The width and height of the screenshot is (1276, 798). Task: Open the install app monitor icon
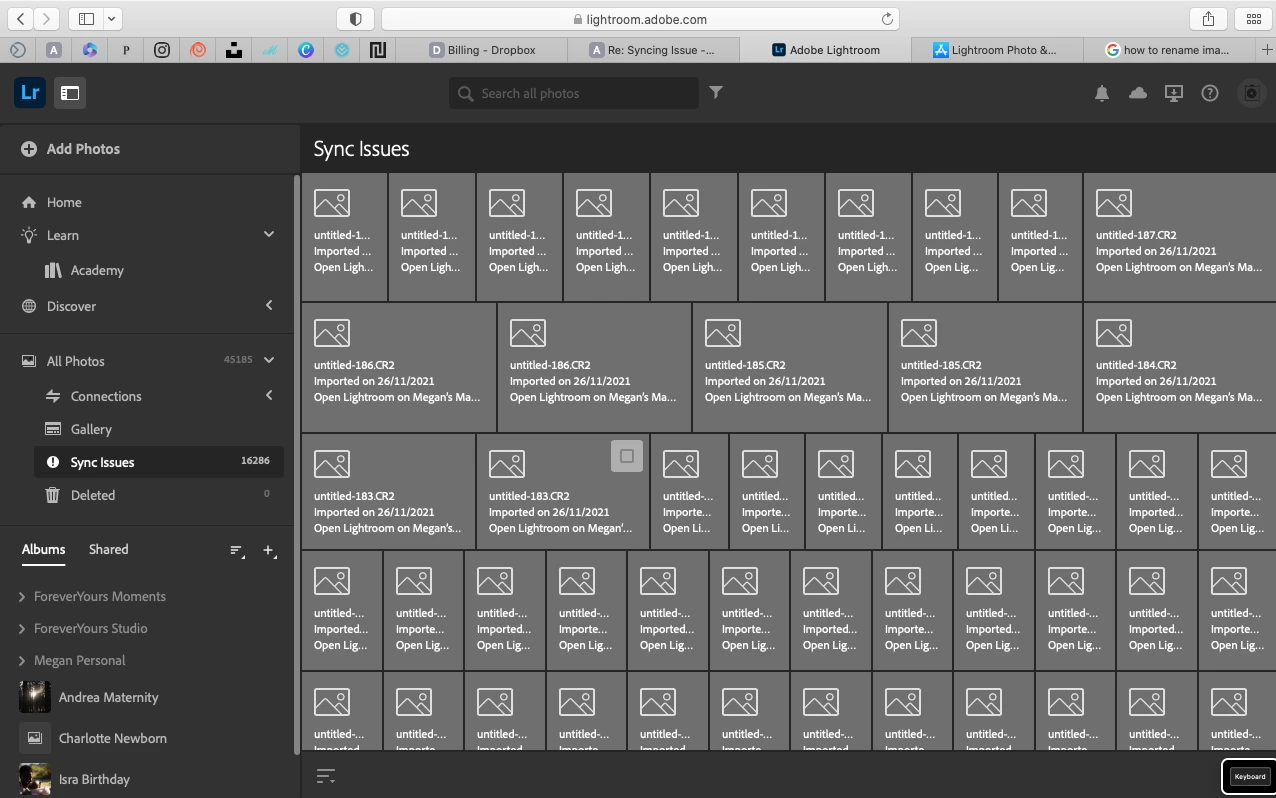click(x=1174, y=93)
